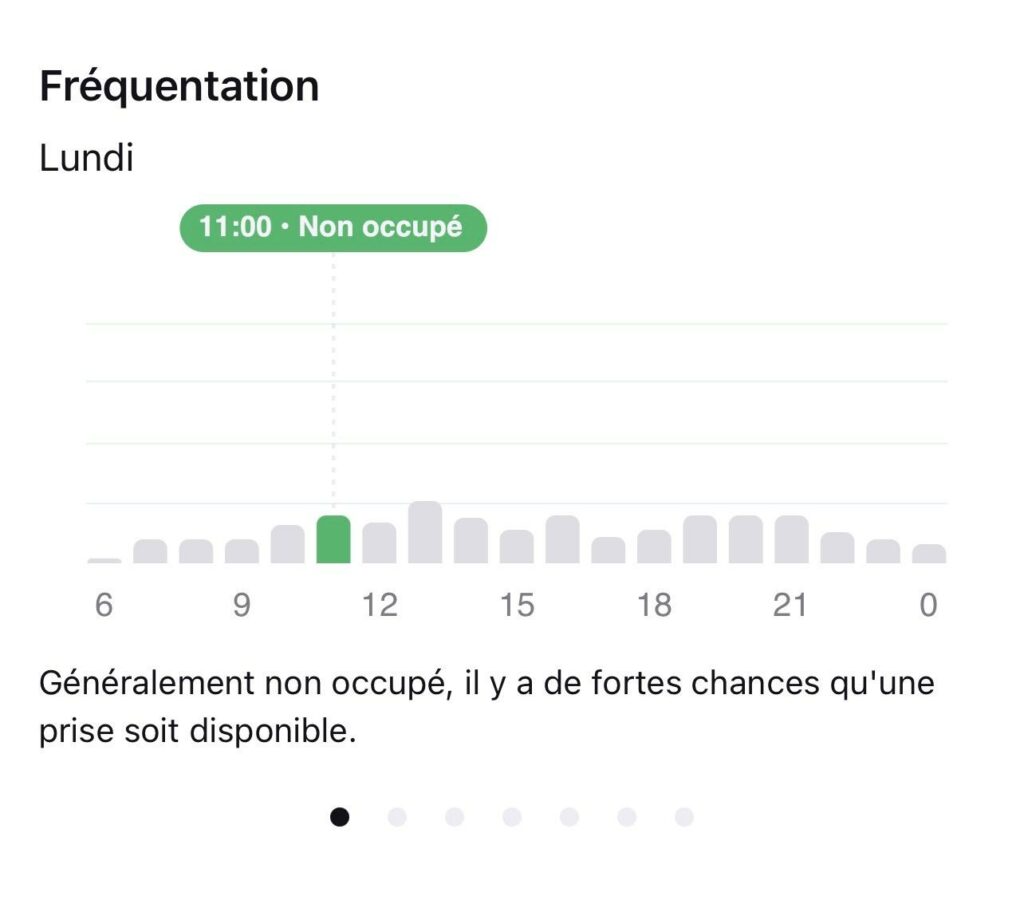Select the middle fourth page dot
Viewport: 1024px width, 900px height.
point(512,817)
